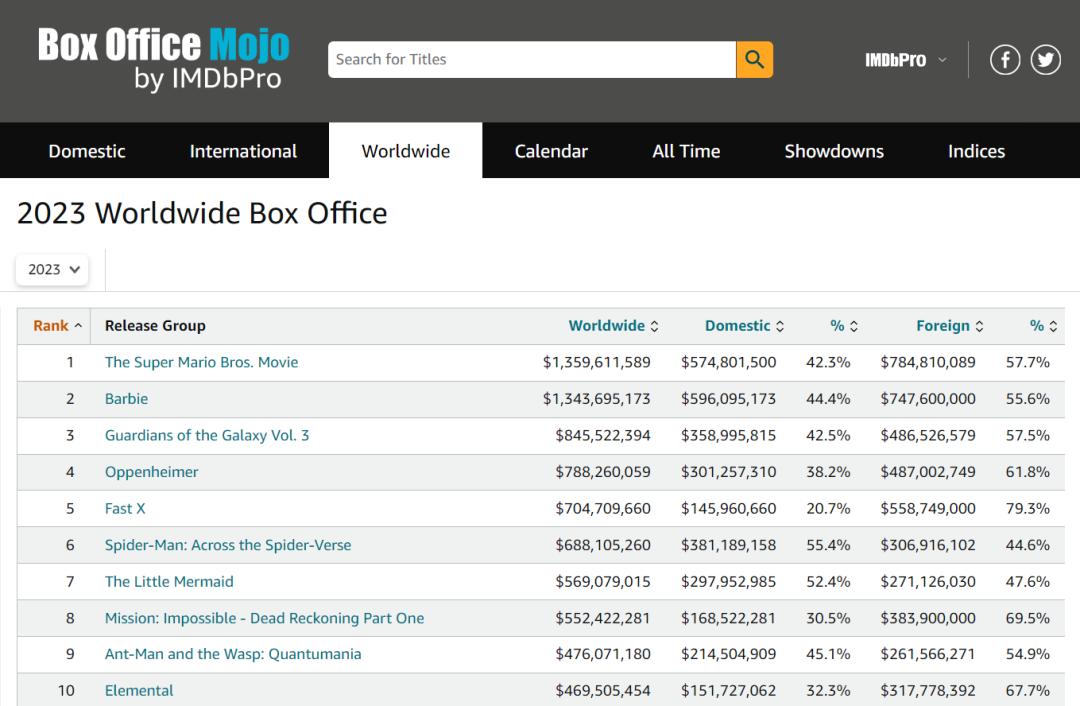
Task: Click the Box Office Mojo logo
Action: pyautogui.click(x=164, y=60)
